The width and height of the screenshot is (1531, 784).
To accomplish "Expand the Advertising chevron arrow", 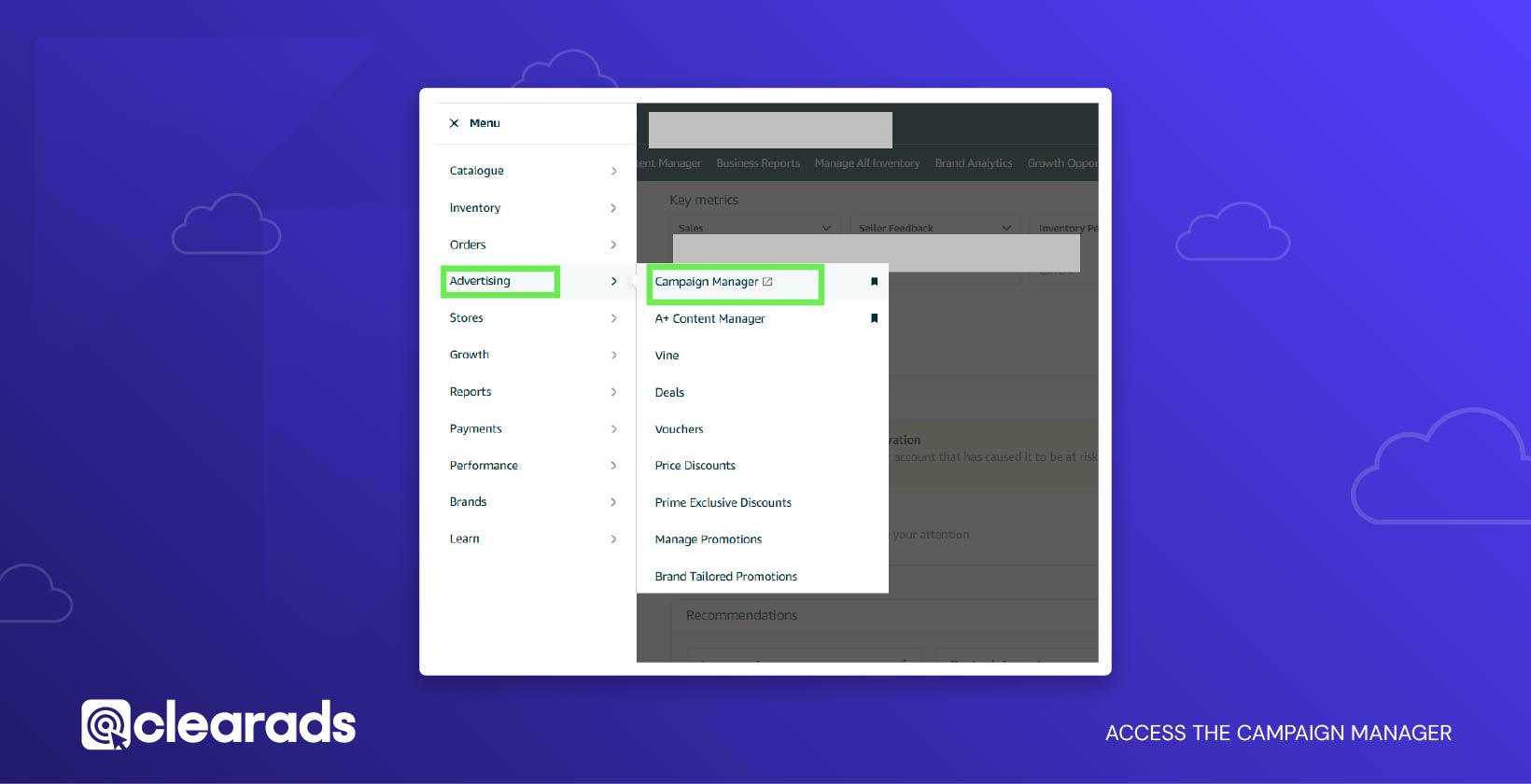I will (613, 281).
